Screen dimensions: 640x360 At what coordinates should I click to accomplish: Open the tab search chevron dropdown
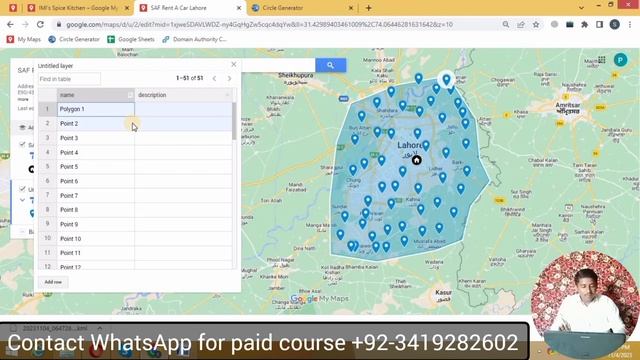coord(581,8)
